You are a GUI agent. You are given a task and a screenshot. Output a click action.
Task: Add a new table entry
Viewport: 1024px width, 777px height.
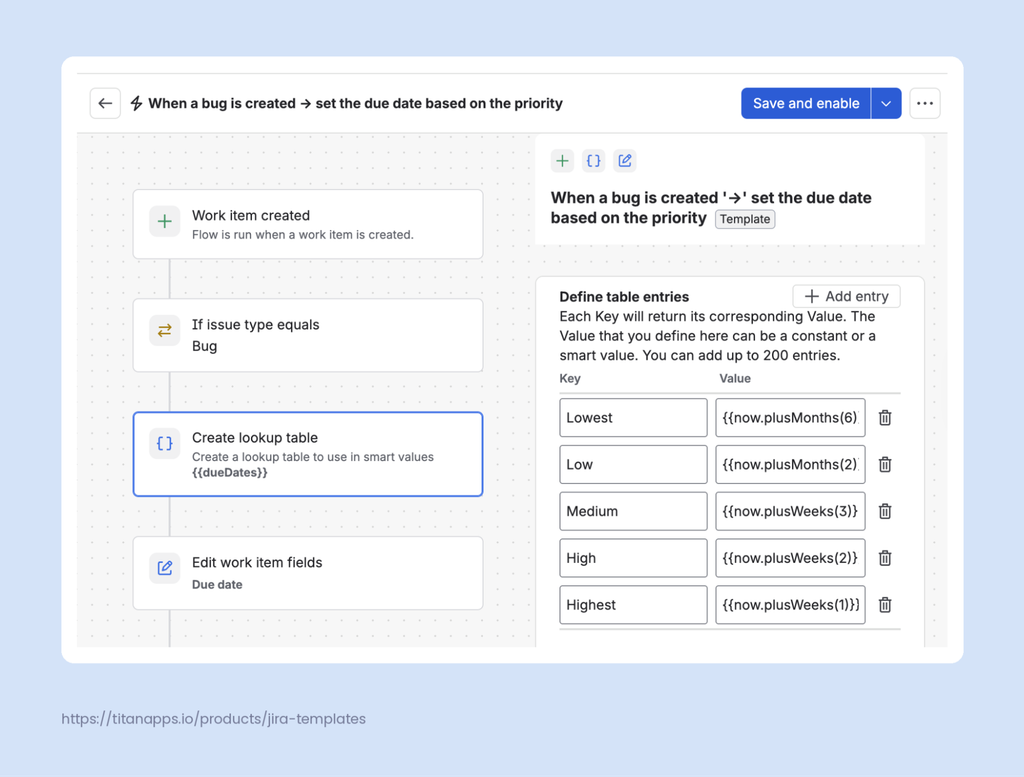(846, 296)
